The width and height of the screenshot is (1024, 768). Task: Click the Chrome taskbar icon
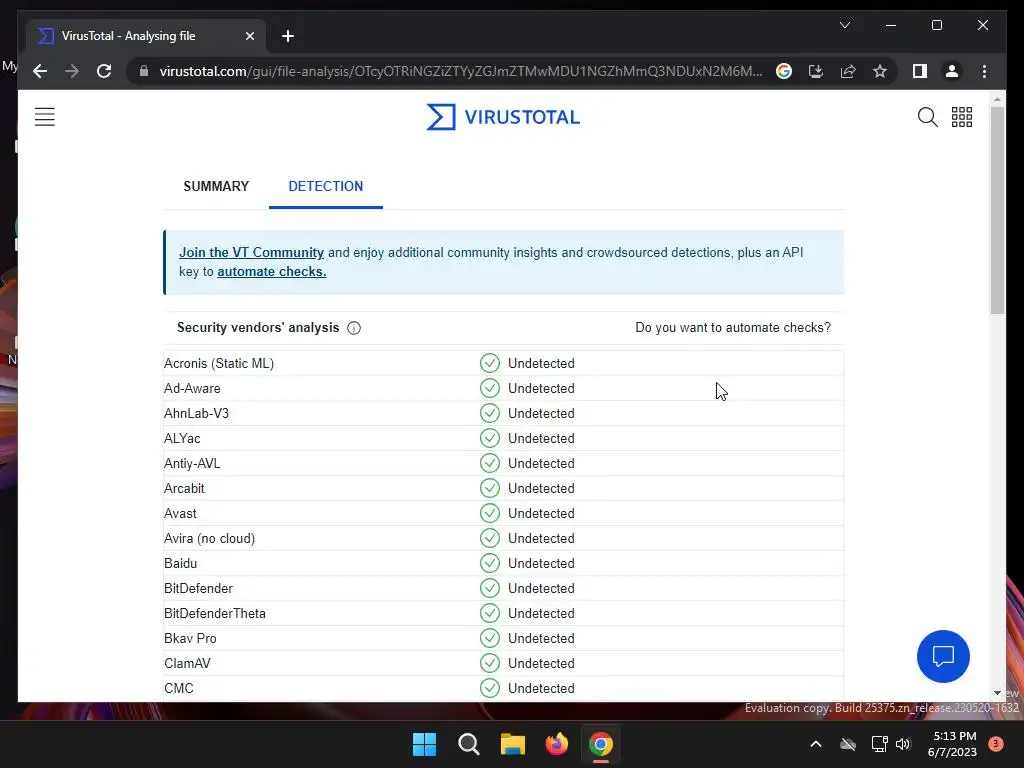(x=601, y=744)
